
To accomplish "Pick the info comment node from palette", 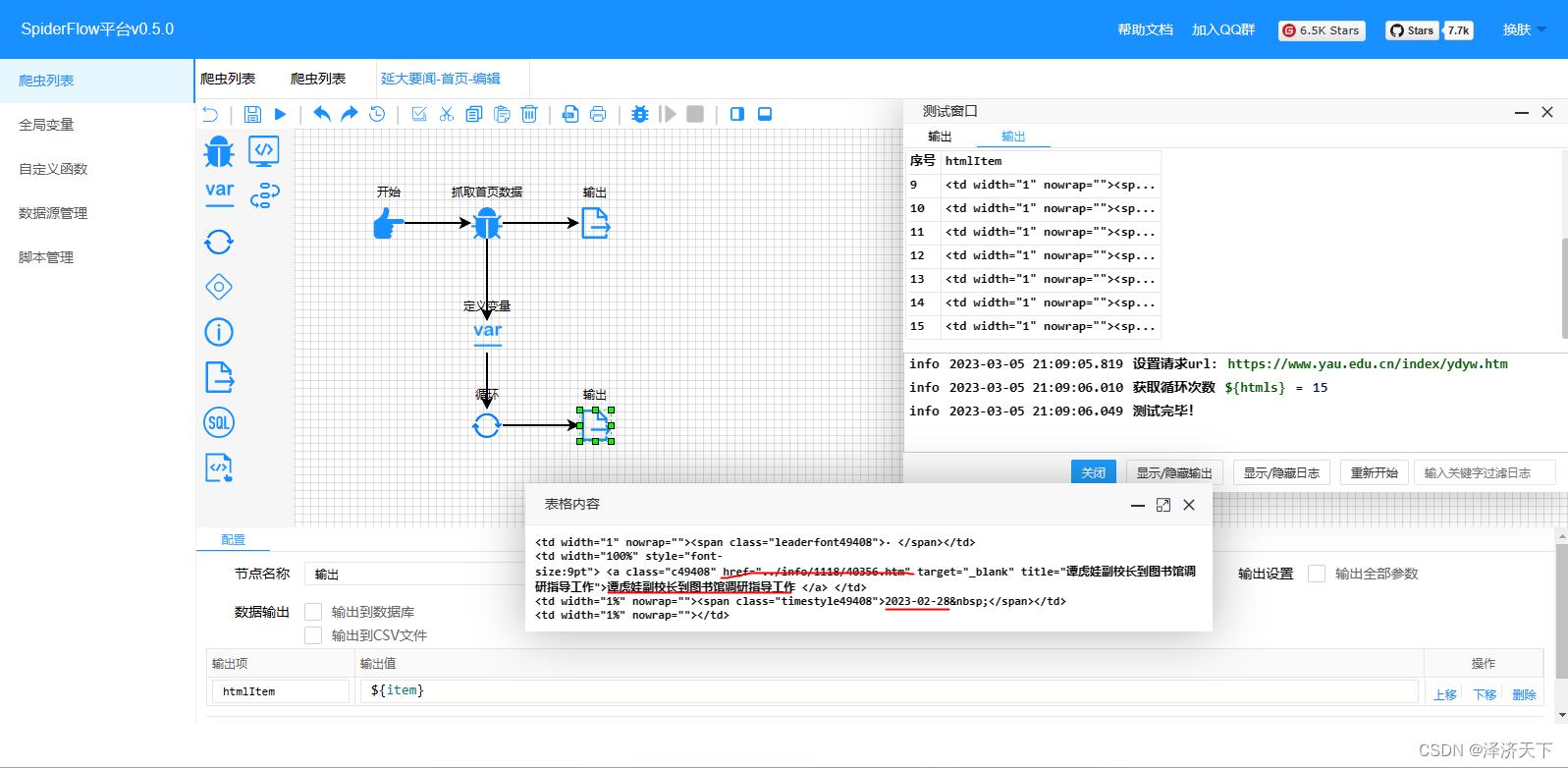I will click(x=219, y=332).
